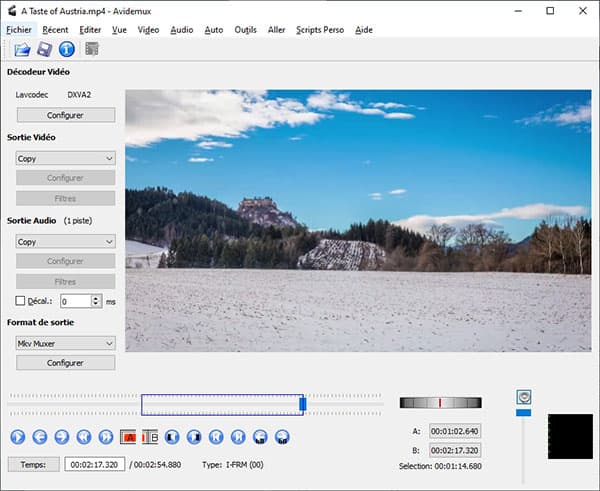Show file information with blue info icon
Screen dimensions: 600x491
point(67,49)
